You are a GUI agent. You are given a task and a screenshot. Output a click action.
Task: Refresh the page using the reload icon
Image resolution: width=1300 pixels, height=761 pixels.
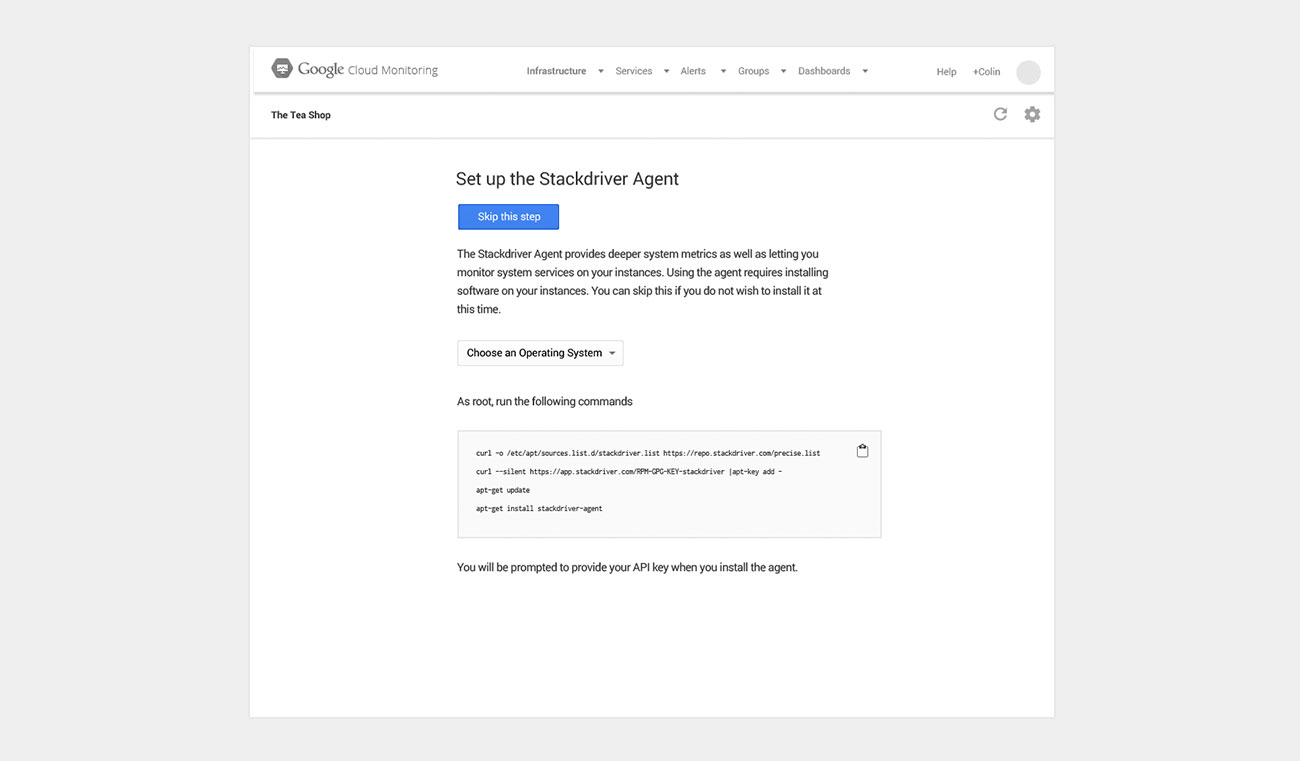[1000, 114]
